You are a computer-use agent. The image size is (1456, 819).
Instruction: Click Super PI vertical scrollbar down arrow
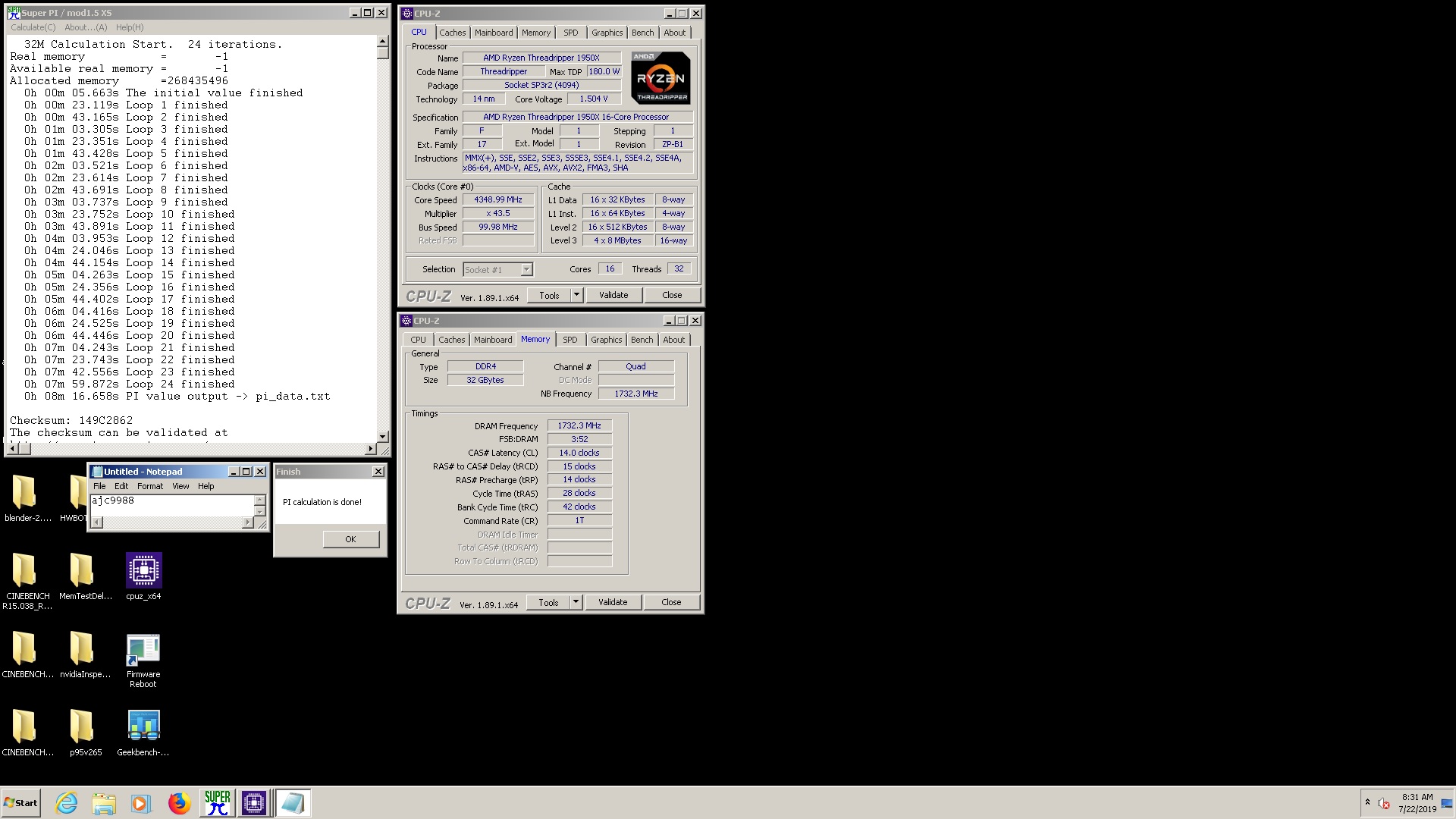point(383,437)
